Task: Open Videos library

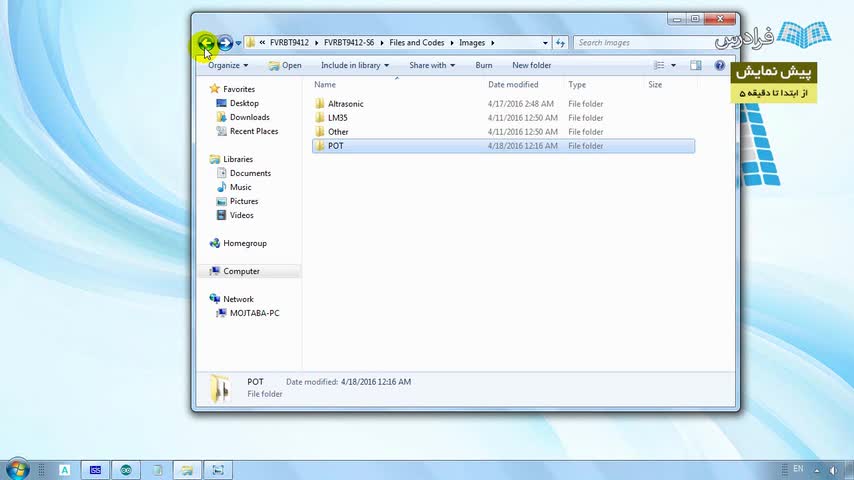Action: 241,216
